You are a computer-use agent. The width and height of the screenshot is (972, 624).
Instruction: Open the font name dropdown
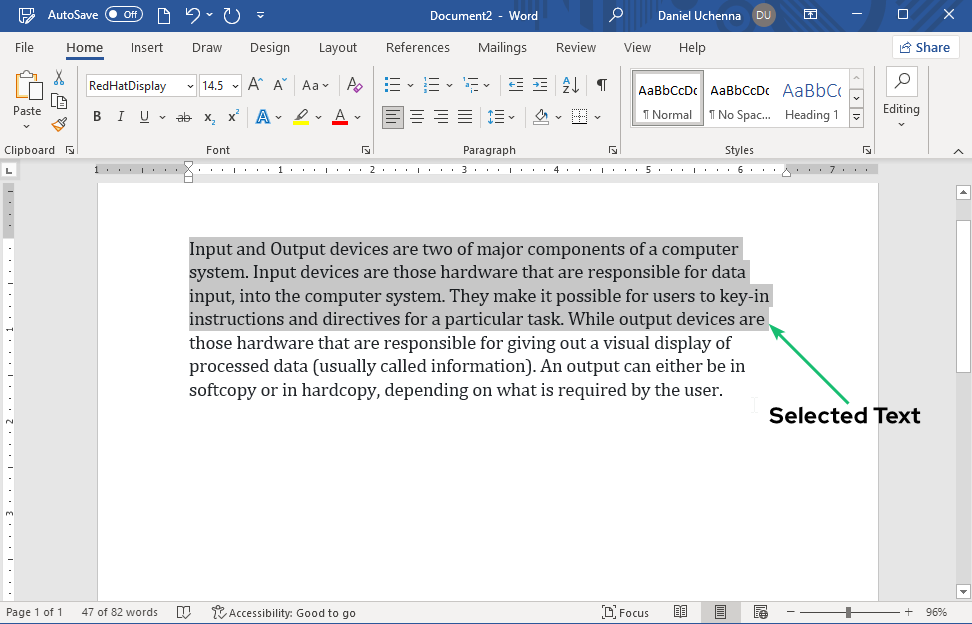click(189, 85)
